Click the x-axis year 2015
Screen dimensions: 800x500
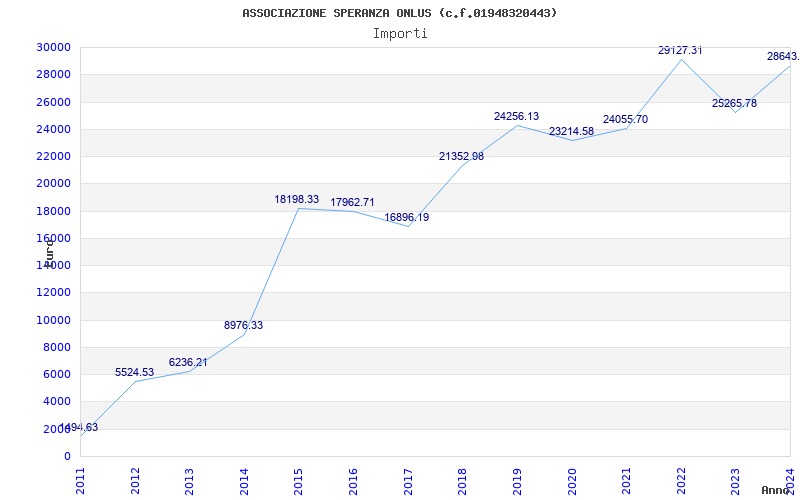coord(298,481)
